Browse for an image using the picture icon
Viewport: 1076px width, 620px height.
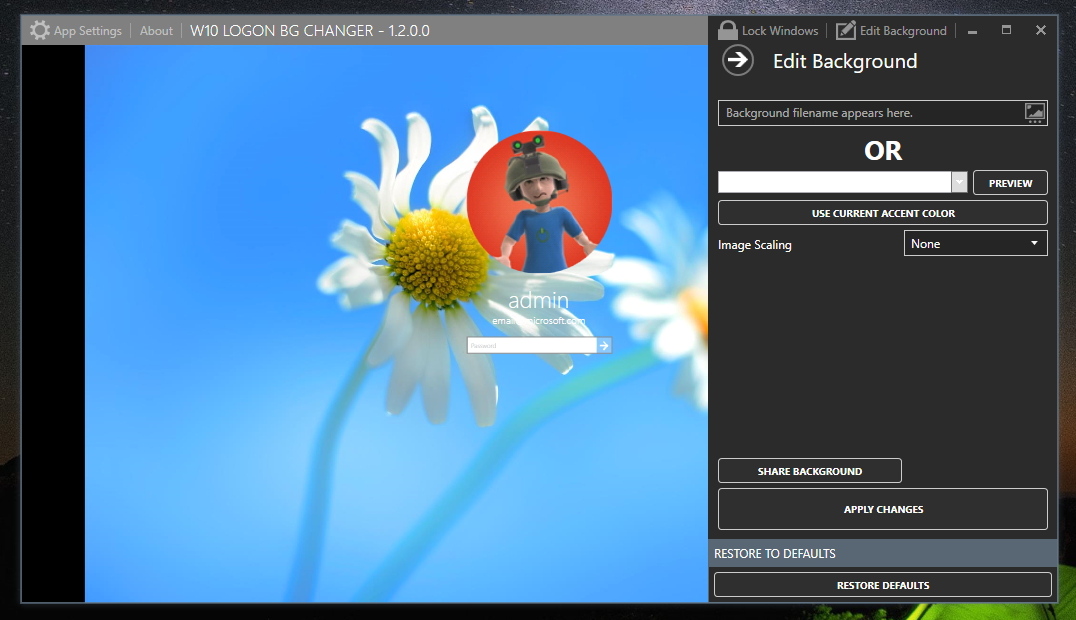(1034, 112)
